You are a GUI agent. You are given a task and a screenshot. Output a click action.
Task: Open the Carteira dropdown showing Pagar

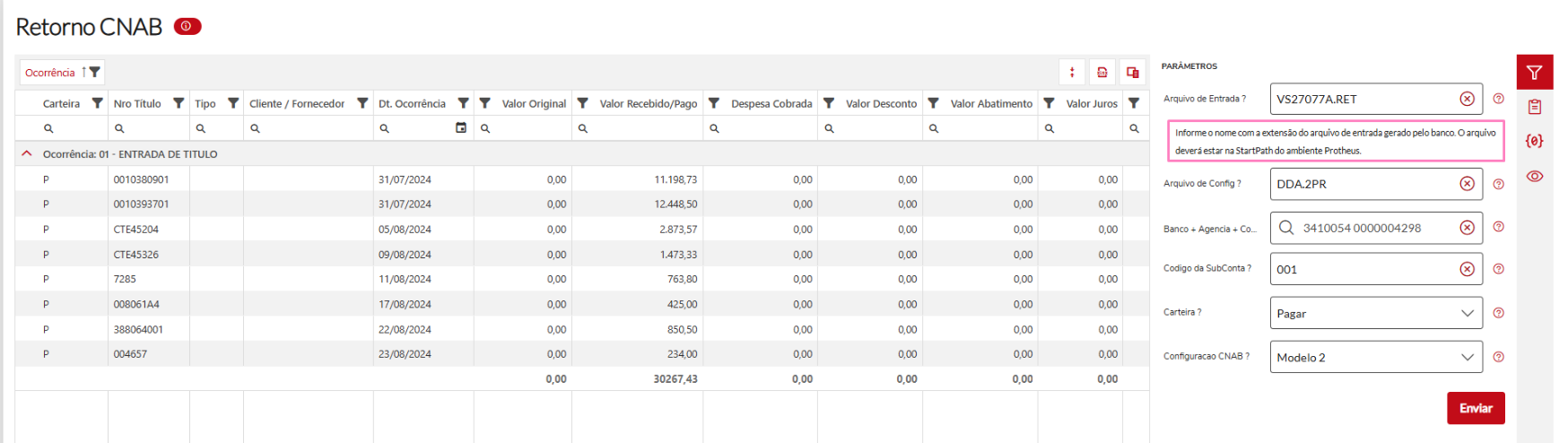pos(1376,313)
